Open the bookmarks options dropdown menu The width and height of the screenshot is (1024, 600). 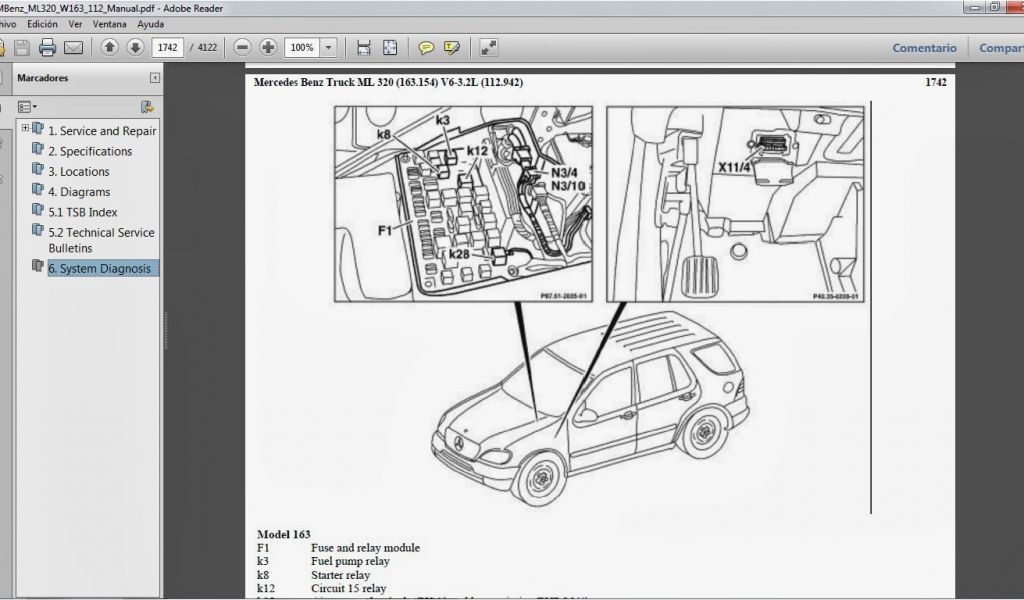tap(26, 106)
